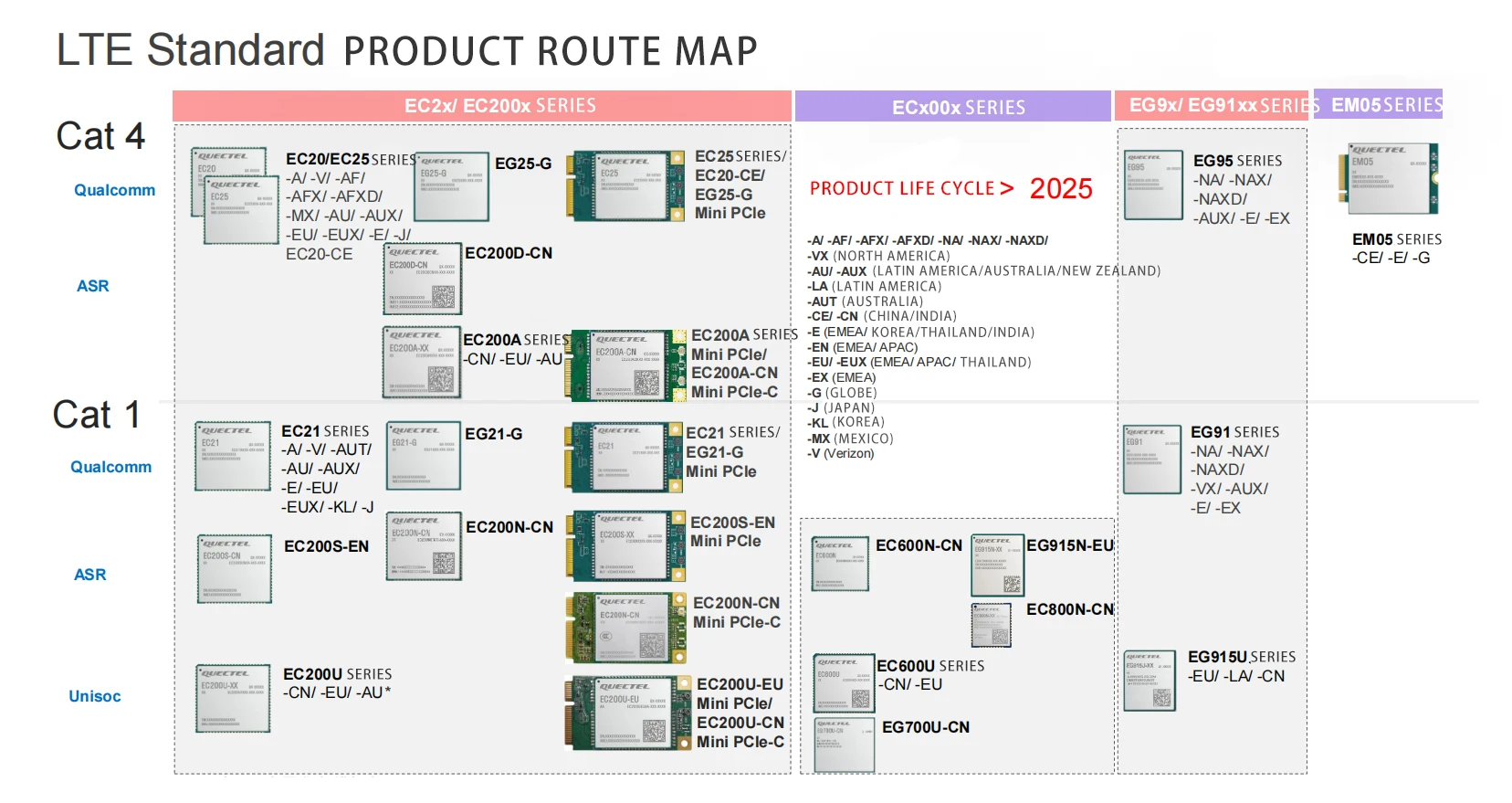
Task: Open the EC200D-CN module image
Action: [422, 280]
